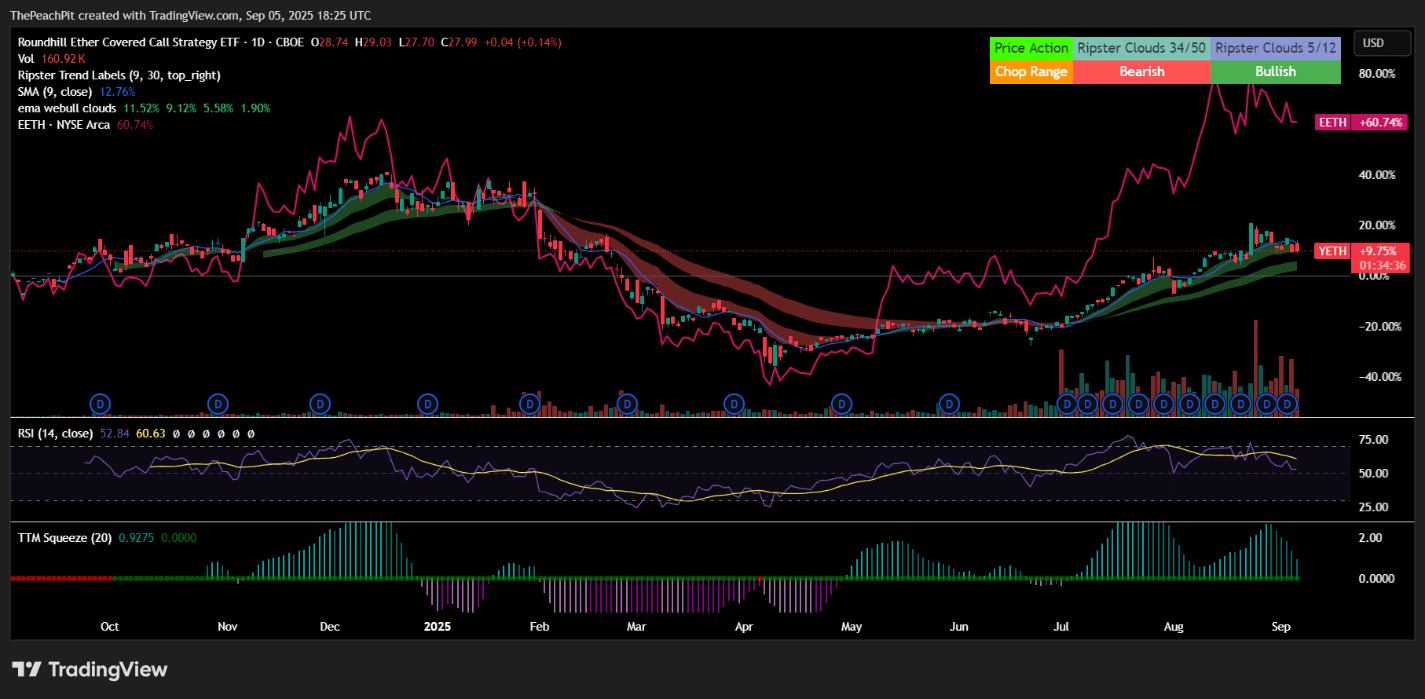This screenshot has height=699, width=1425.
Task: Click the dividend "D" marker below December
Action: tap(319, 404)
